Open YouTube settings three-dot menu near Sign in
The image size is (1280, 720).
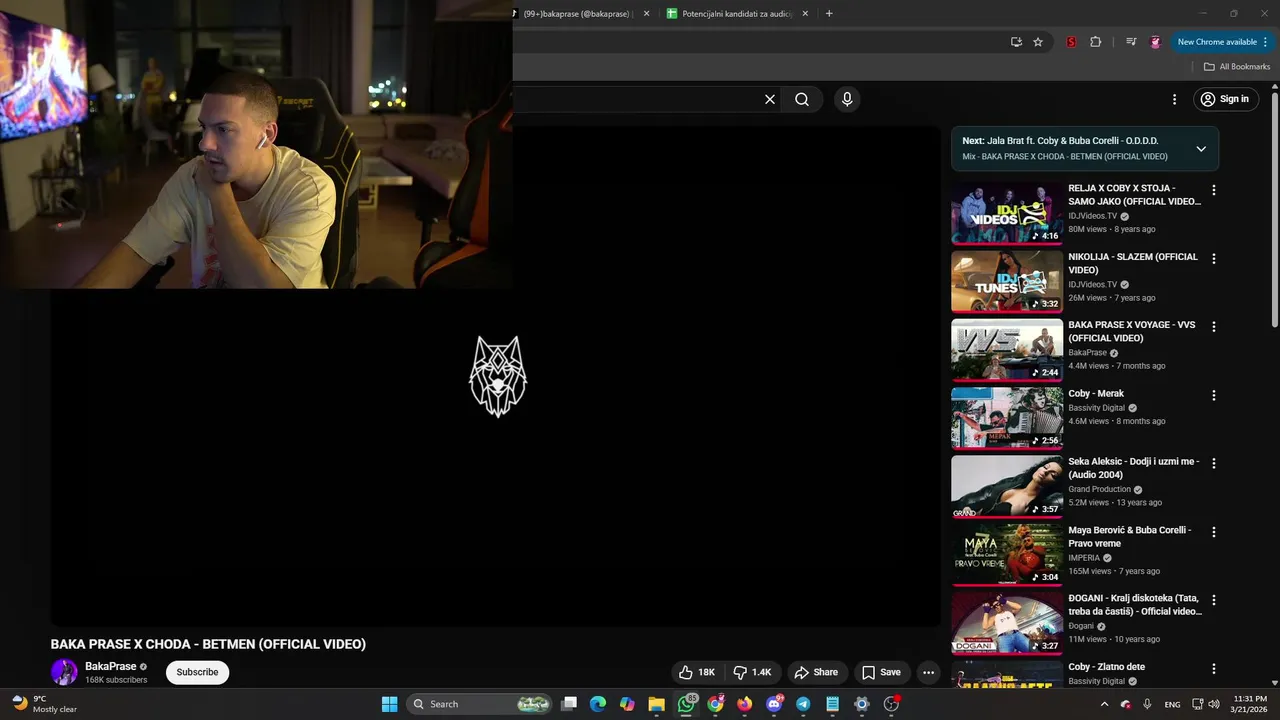pyautogui.click(x=1175, y=99)
